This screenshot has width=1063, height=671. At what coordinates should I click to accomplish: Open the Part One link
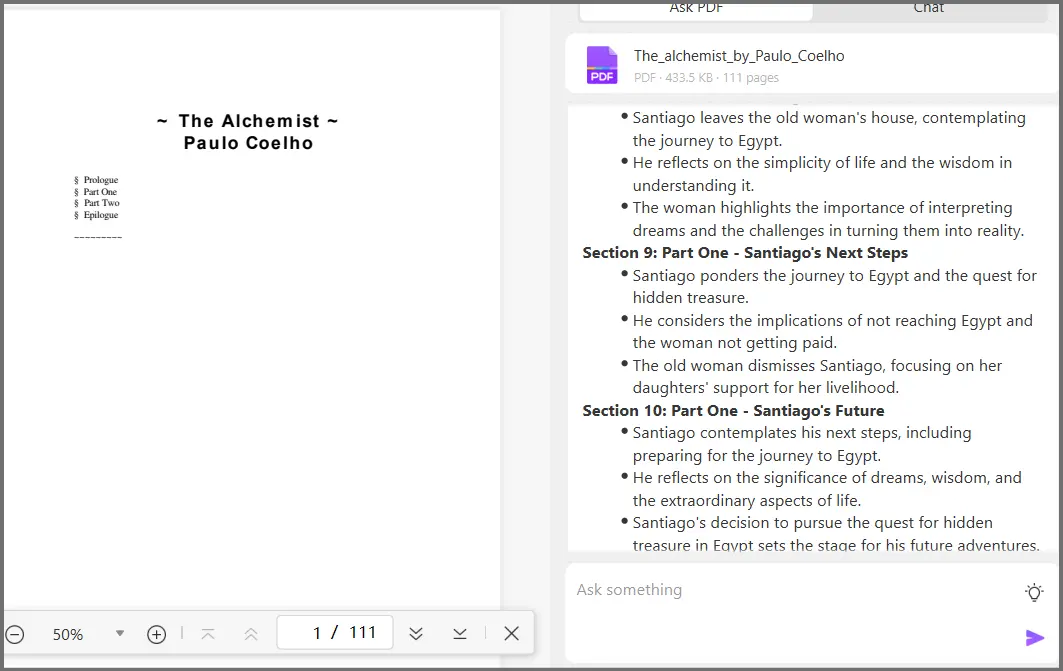pos(98,191)
